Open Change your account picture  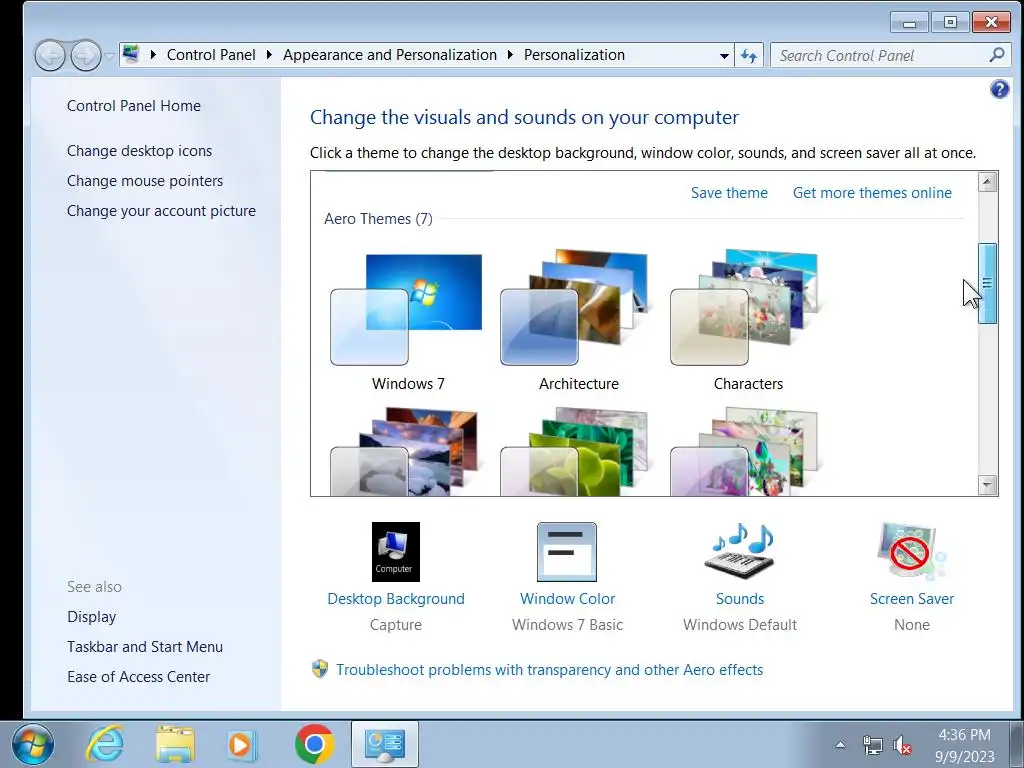(161, 211)
